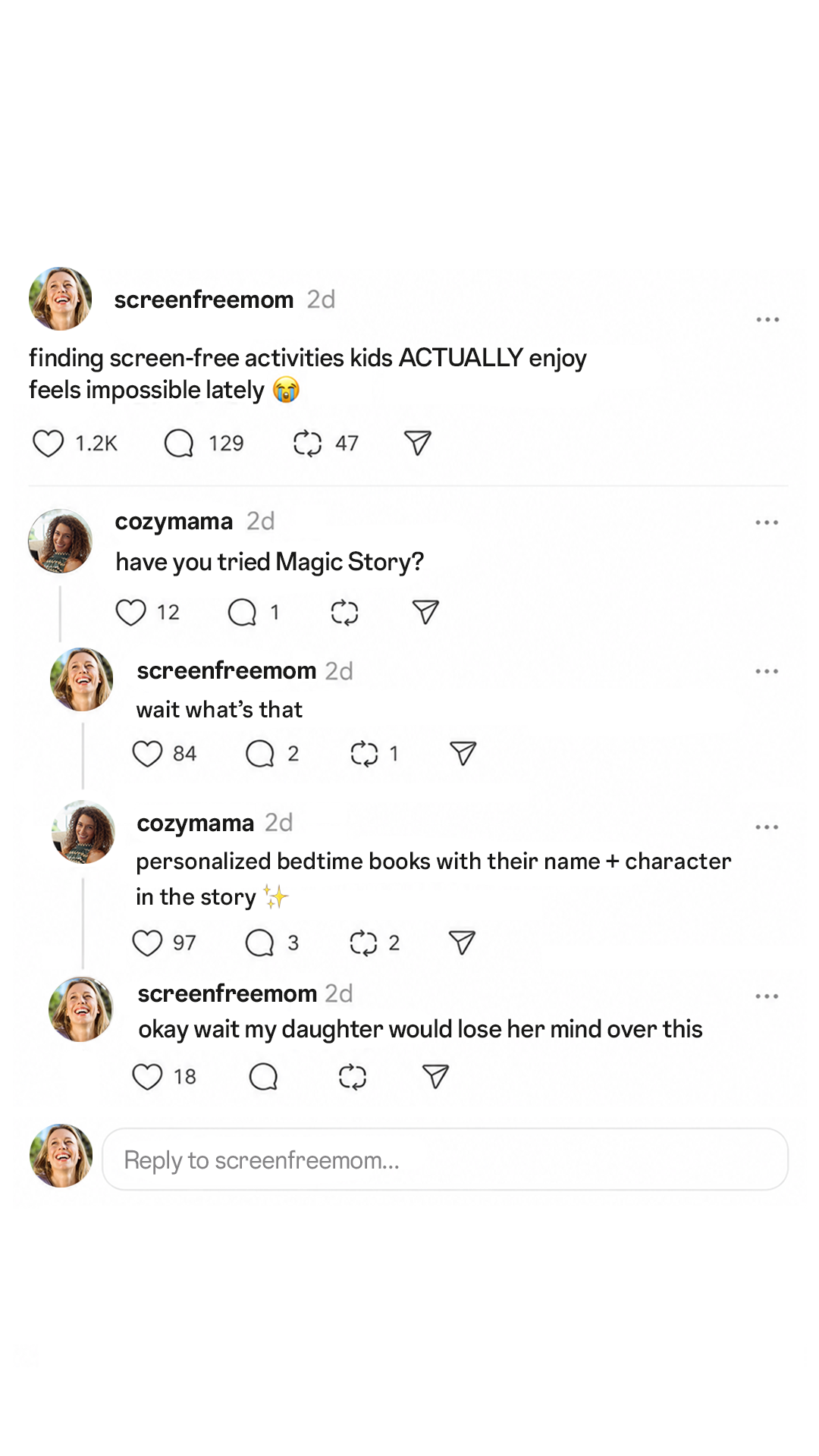Reply to the personalized bedtime books comment
The width and height of the screenshot is (819, 1456).
[259, 943]
